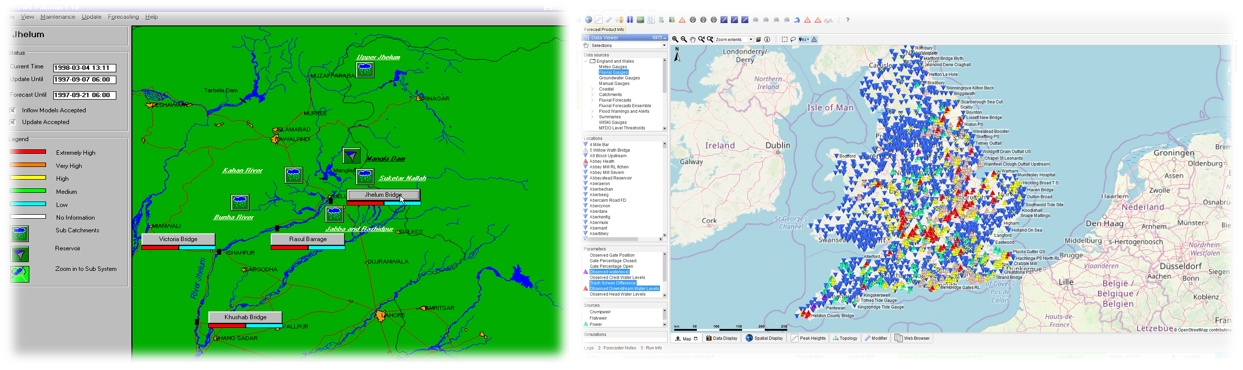Viewport: 1243px width, 370px height.
Task: Select Observed Head Water Levels parameter
Action: 617,294
